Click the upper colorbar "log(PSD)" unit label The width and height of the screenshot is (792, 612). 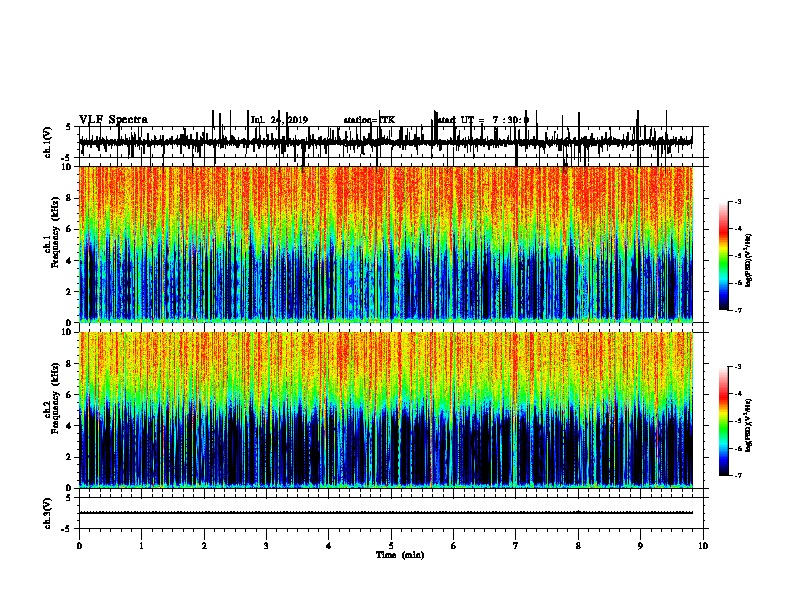(748, 261)
